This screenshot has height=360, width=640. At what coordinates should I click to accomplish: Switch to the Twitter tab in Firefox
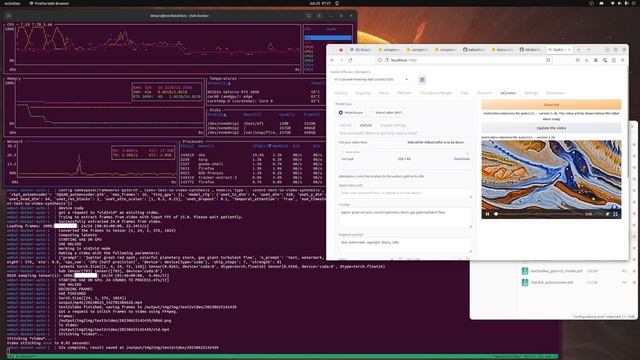point(361,49)
